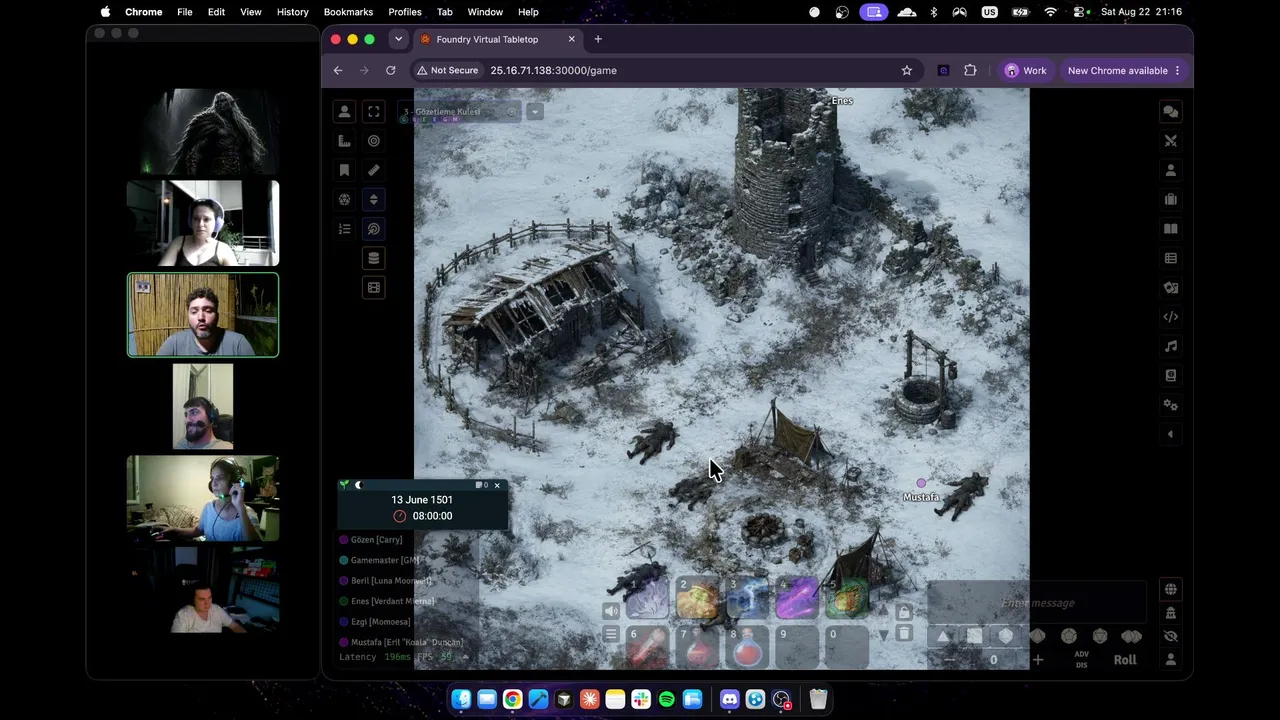Open the Rollable Tables sidebar tab
This screenshot has width=1280, height=720.
point(1171,258)
